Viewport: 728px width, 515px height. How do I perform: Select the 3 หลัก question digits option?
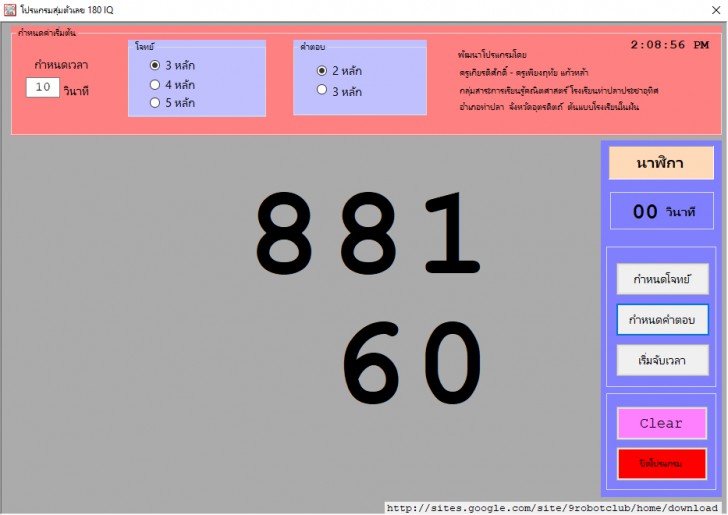coord(172,65)
